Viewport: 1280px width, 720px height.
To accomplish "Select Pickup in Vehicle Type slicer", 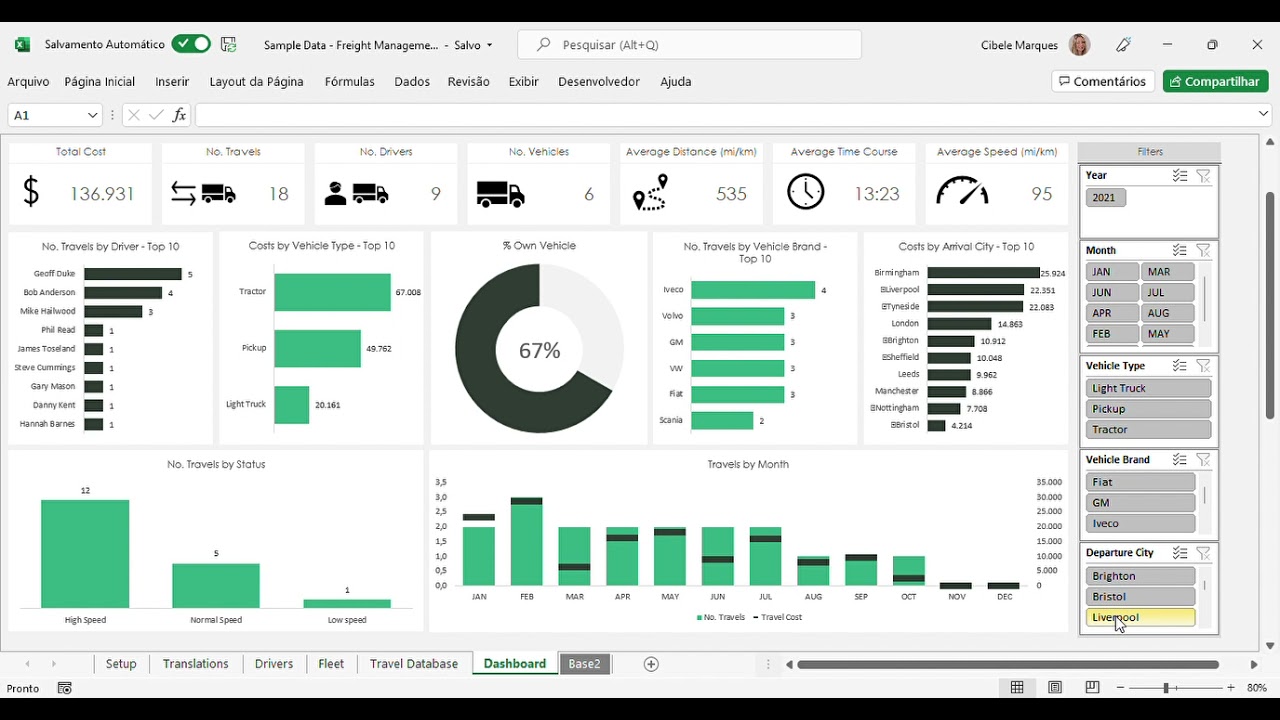I will (1148, 409).
